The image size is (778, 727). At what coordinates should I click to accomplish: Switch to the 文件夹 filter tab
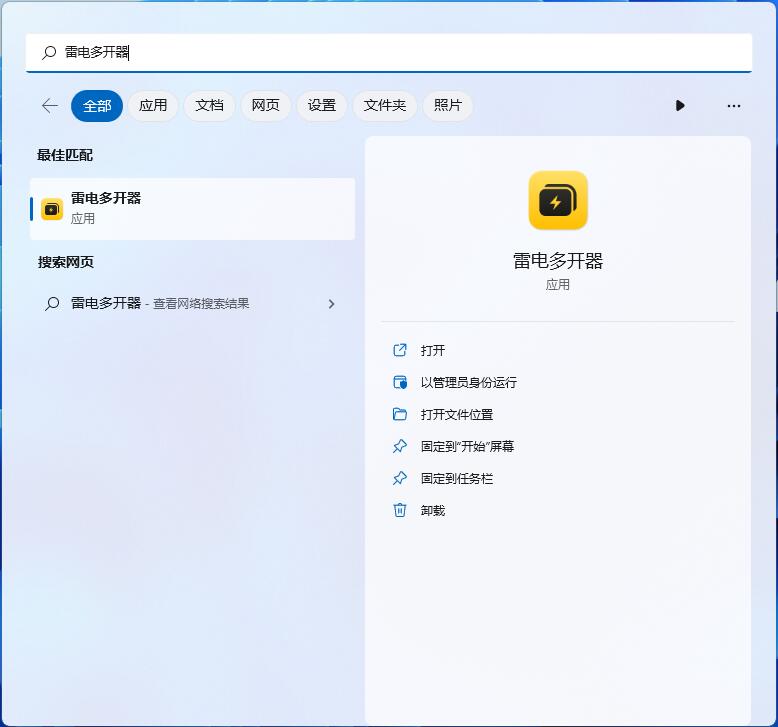[385, 106]
